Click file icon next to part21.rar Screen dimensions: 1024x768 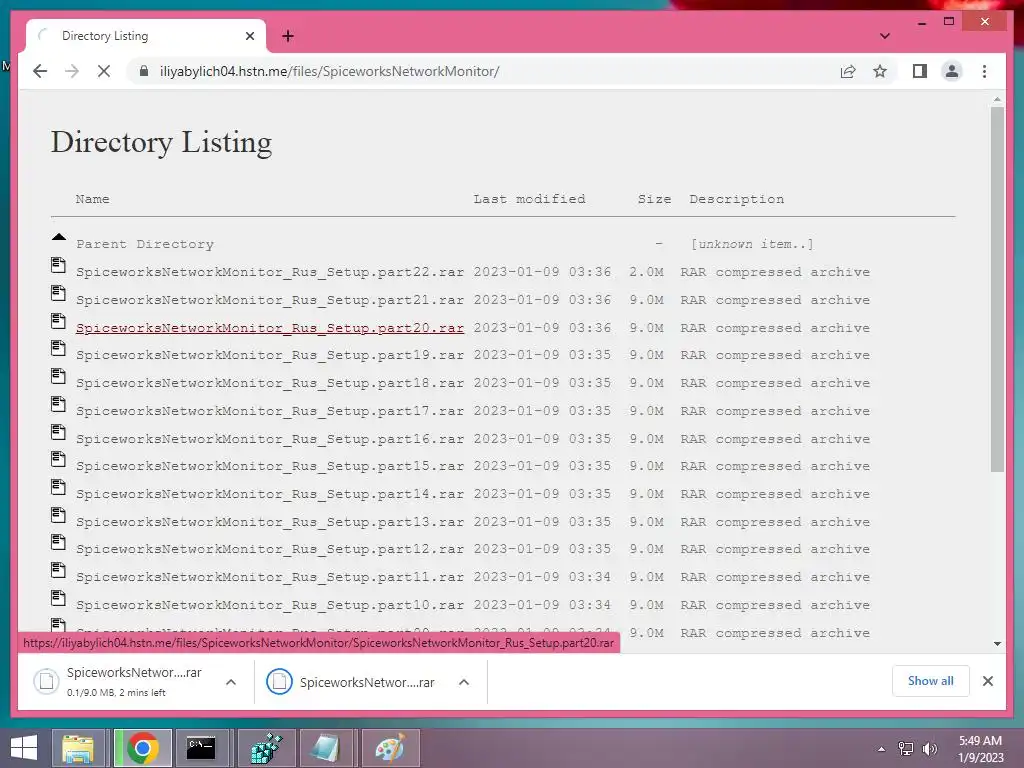point(59,293)
